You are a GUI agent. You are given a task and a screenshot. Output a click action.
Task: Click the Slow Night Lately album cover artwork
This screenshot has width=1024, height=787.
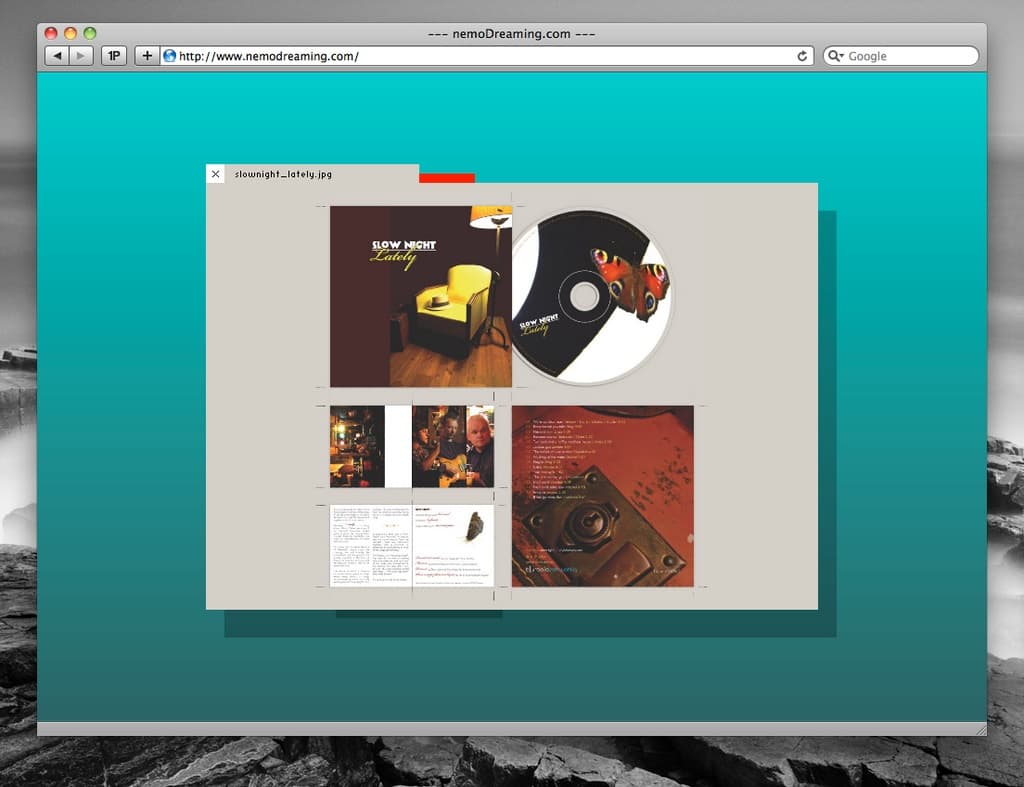click(418, 294)
